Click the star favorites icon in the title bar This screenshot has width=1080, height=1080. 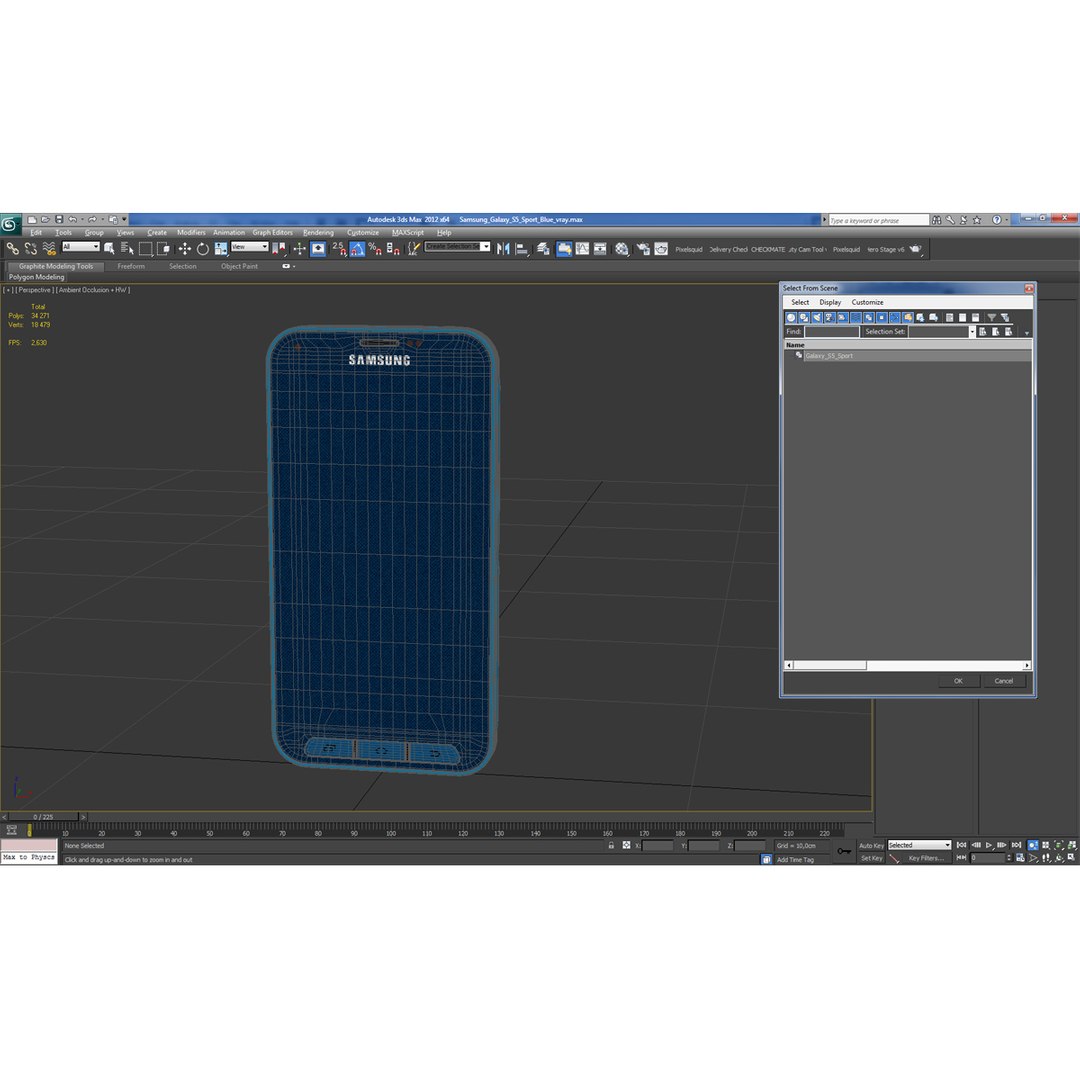[976, 220]
